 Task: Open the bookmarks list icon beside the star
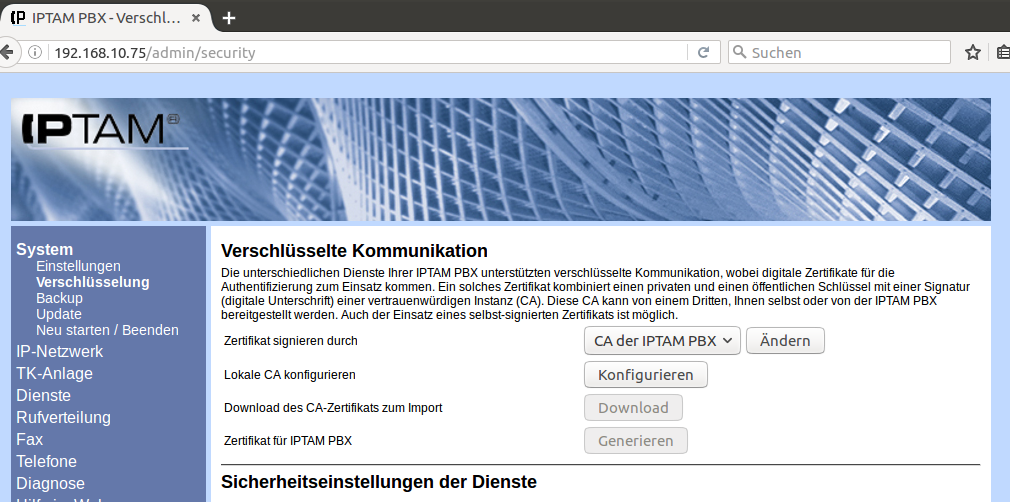[x=1002, y=53]
